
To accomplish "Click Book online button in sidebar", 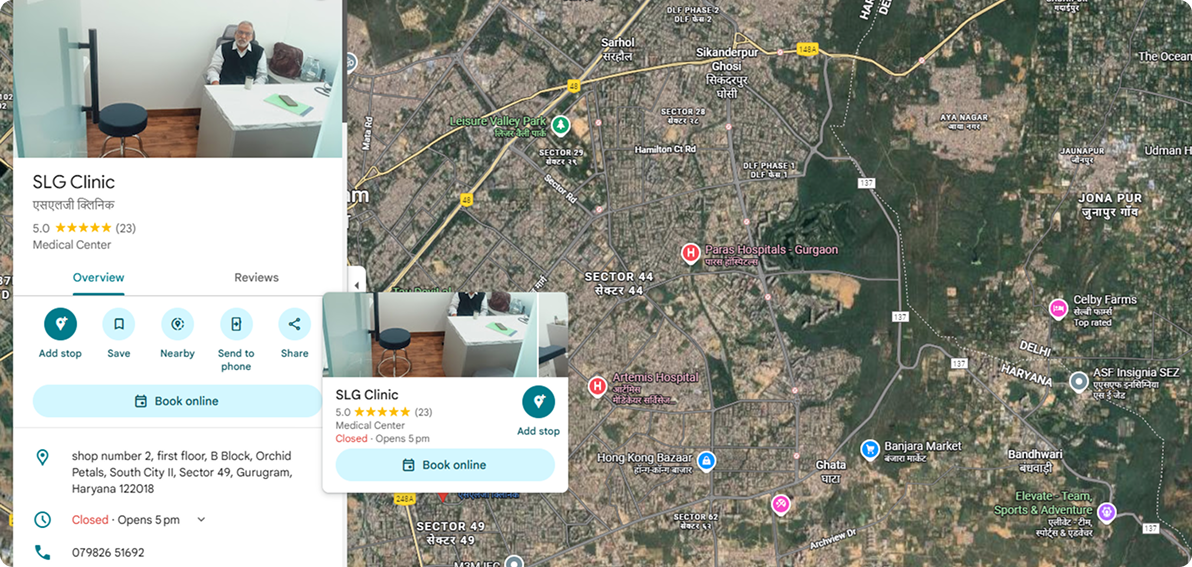I will coord(177,401).
